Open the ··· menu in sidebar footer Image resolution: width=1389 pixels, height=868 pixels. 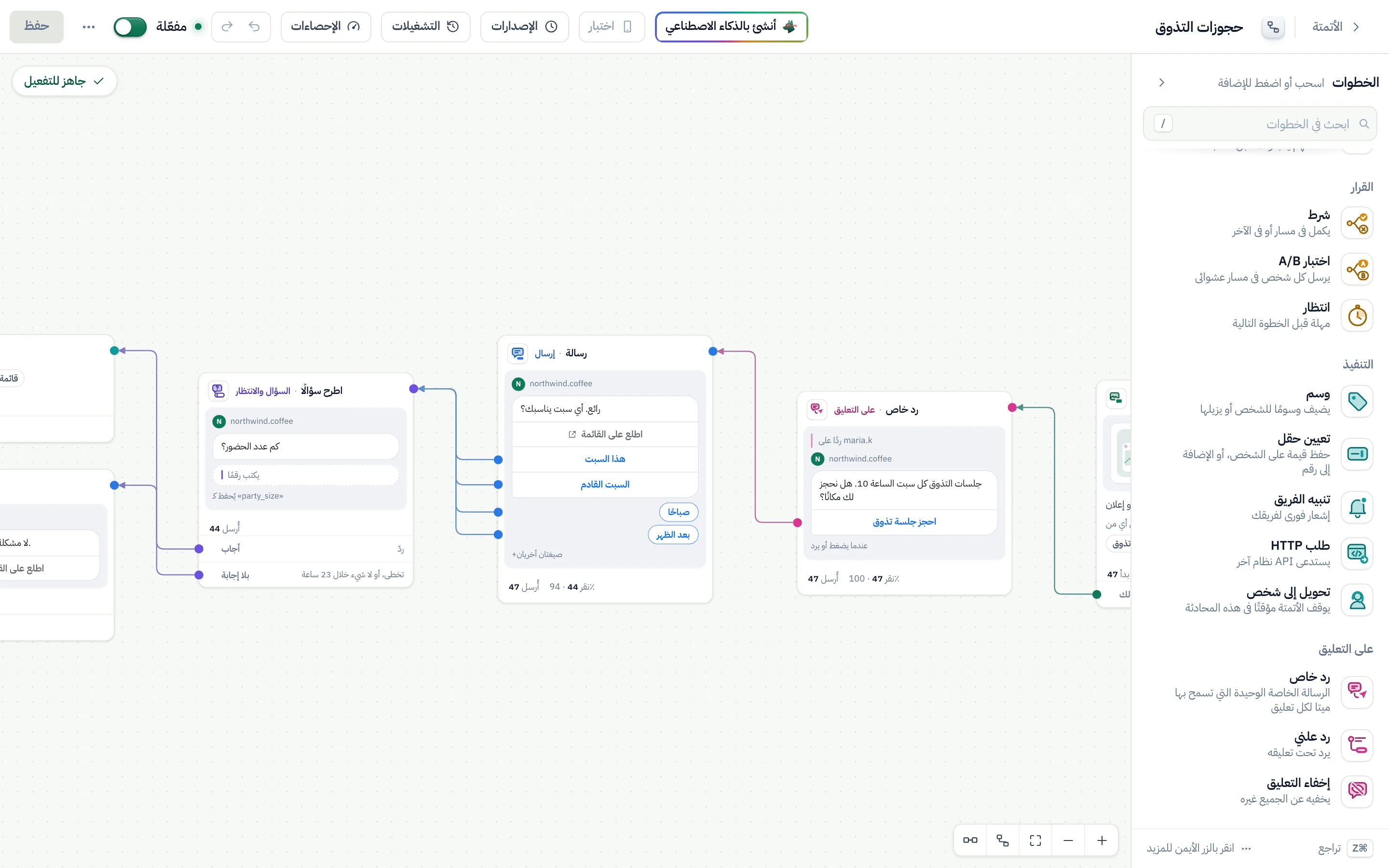click(x=1246, y=848)
